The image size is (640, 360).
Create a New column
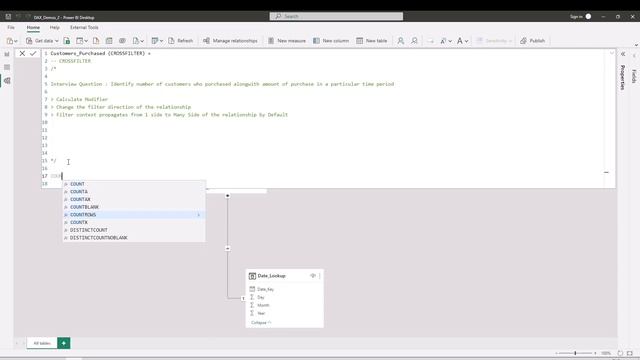331,41
